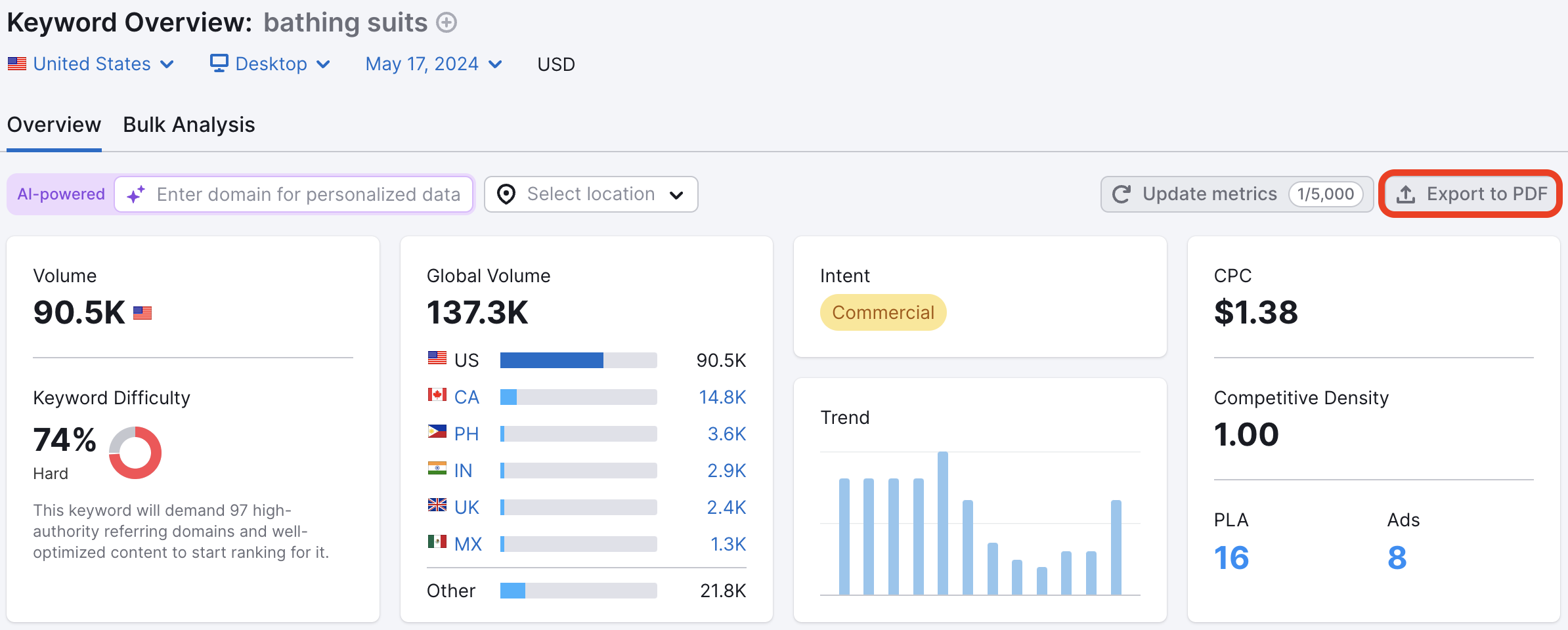Screen dimensions: 1568x630
Task: Select the Overview tab
Action: (54, 125)
